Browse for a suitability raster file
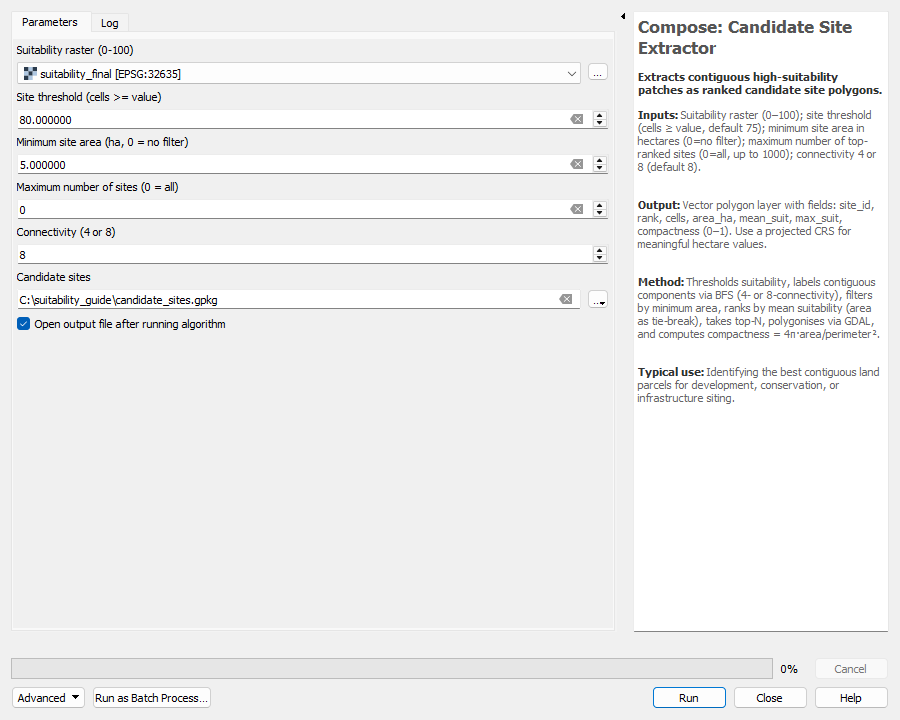The width and height of the screenshot is (900, 720). [x=598, y=73]
